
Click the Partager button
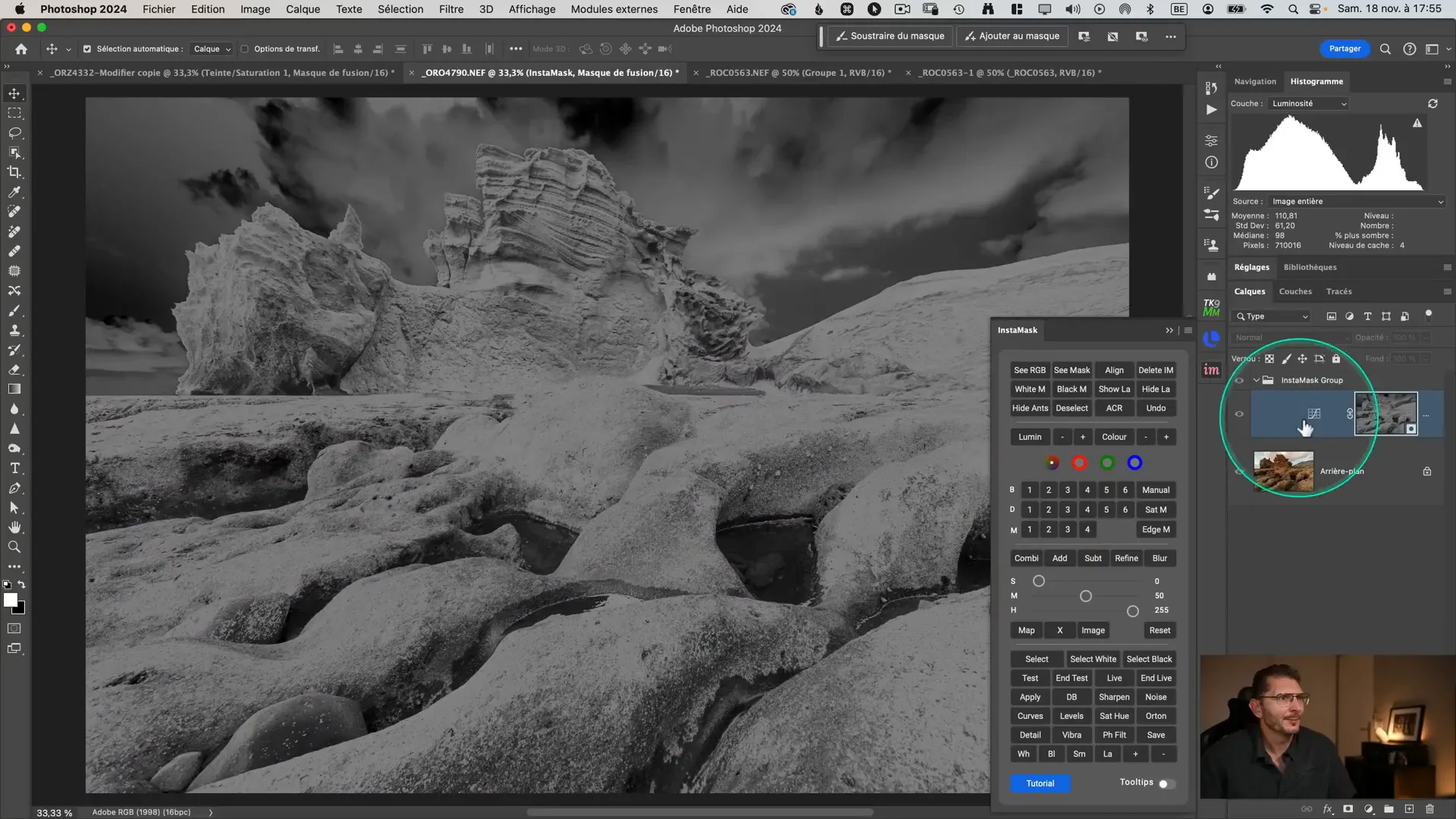click(x=1345, y=49)
